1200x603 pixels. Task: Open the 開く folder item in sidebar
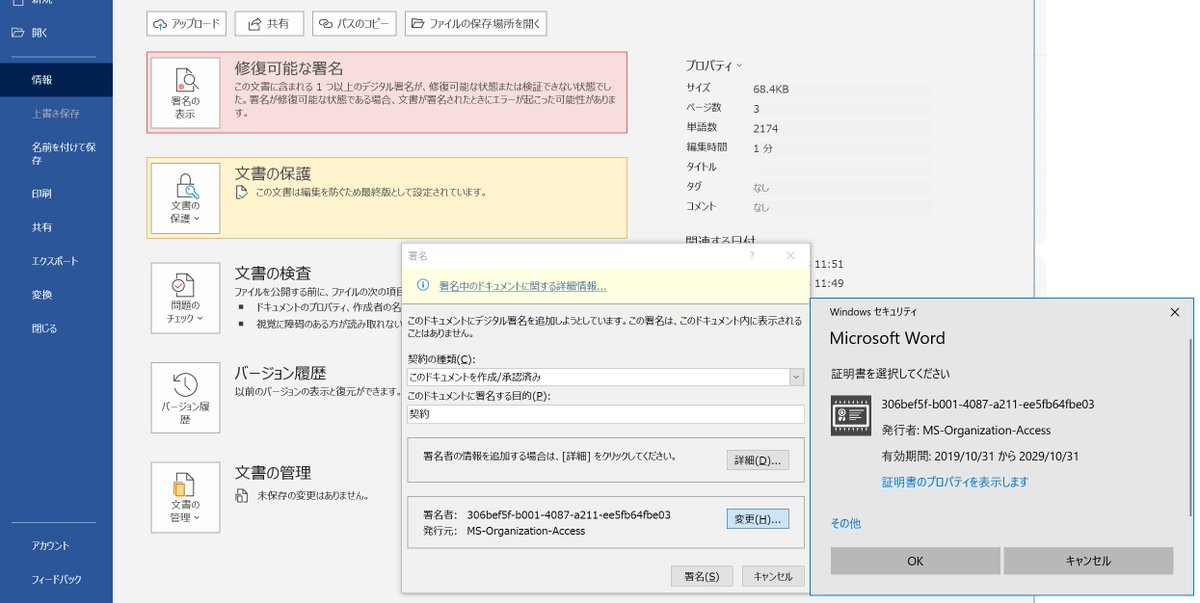tap(56, 32)
